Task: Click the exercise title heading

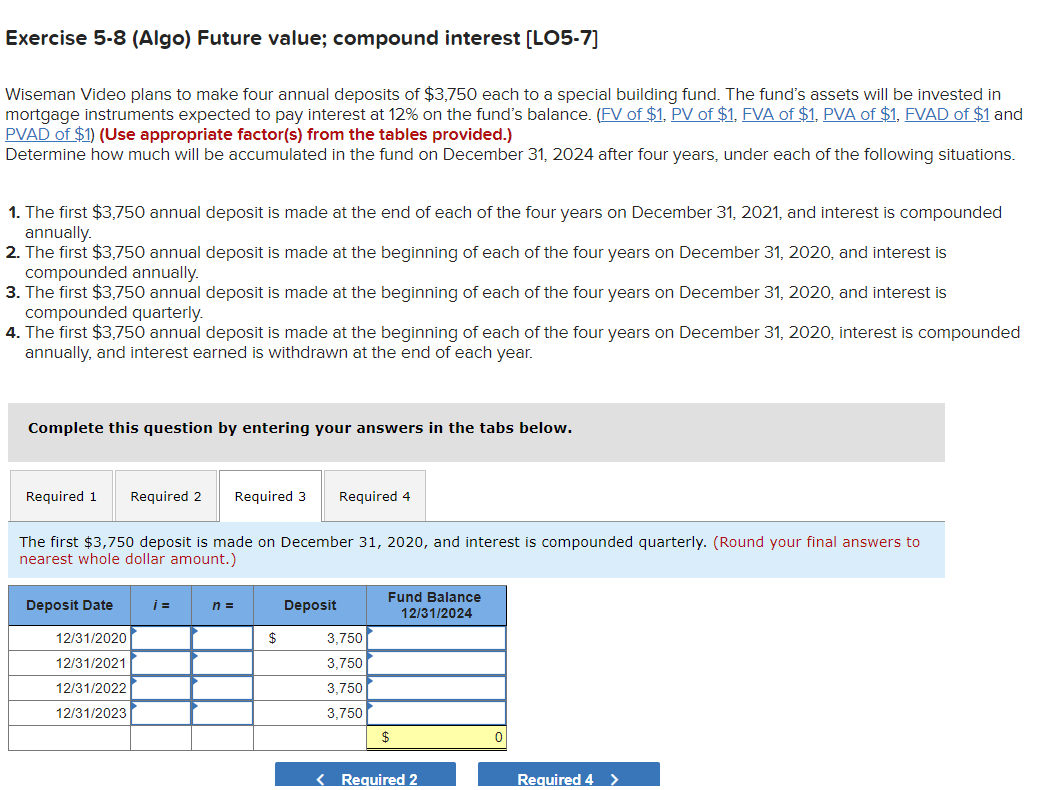Action: [302, 38]
